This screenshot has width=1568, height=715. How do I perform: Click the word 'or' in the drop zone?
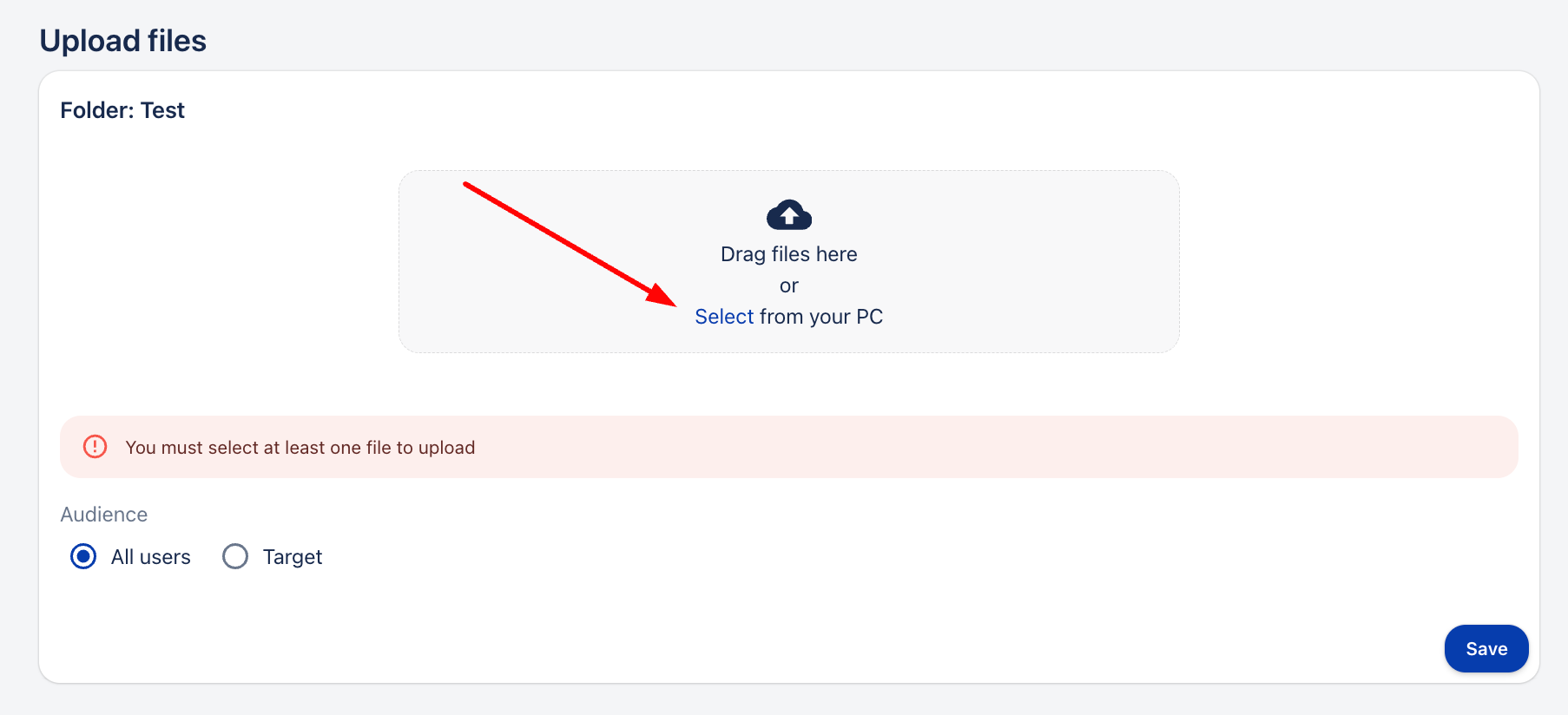(x=788, y=285)
